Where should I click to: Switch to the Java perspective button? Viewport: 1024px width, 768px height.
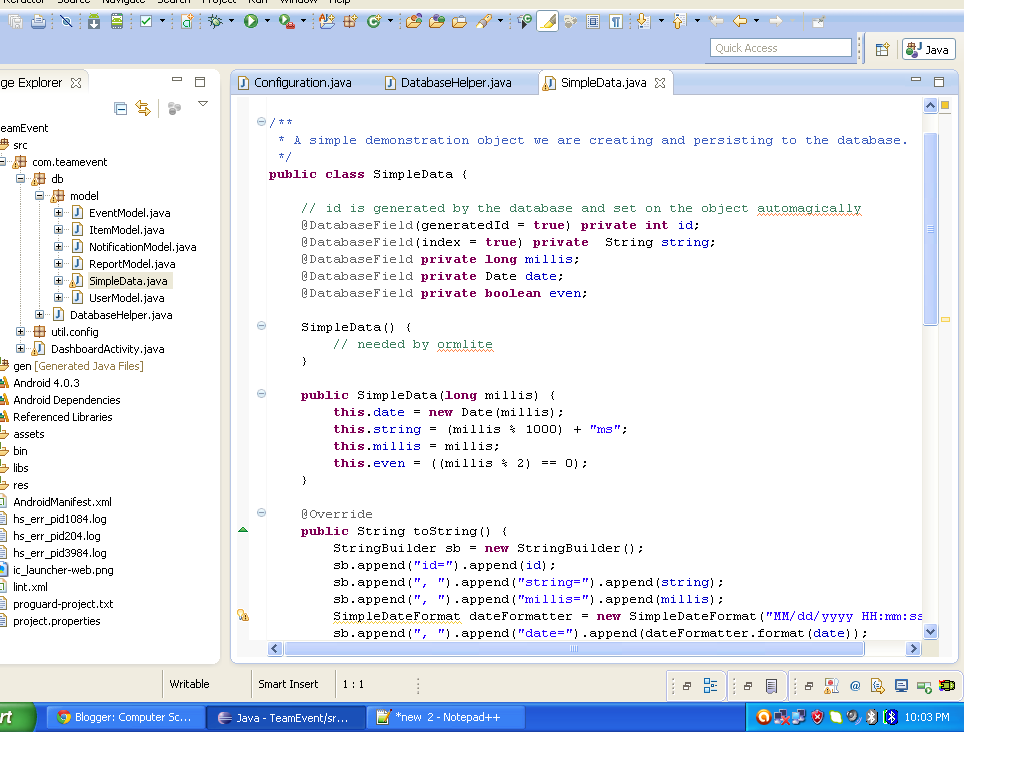pos(929,50)
